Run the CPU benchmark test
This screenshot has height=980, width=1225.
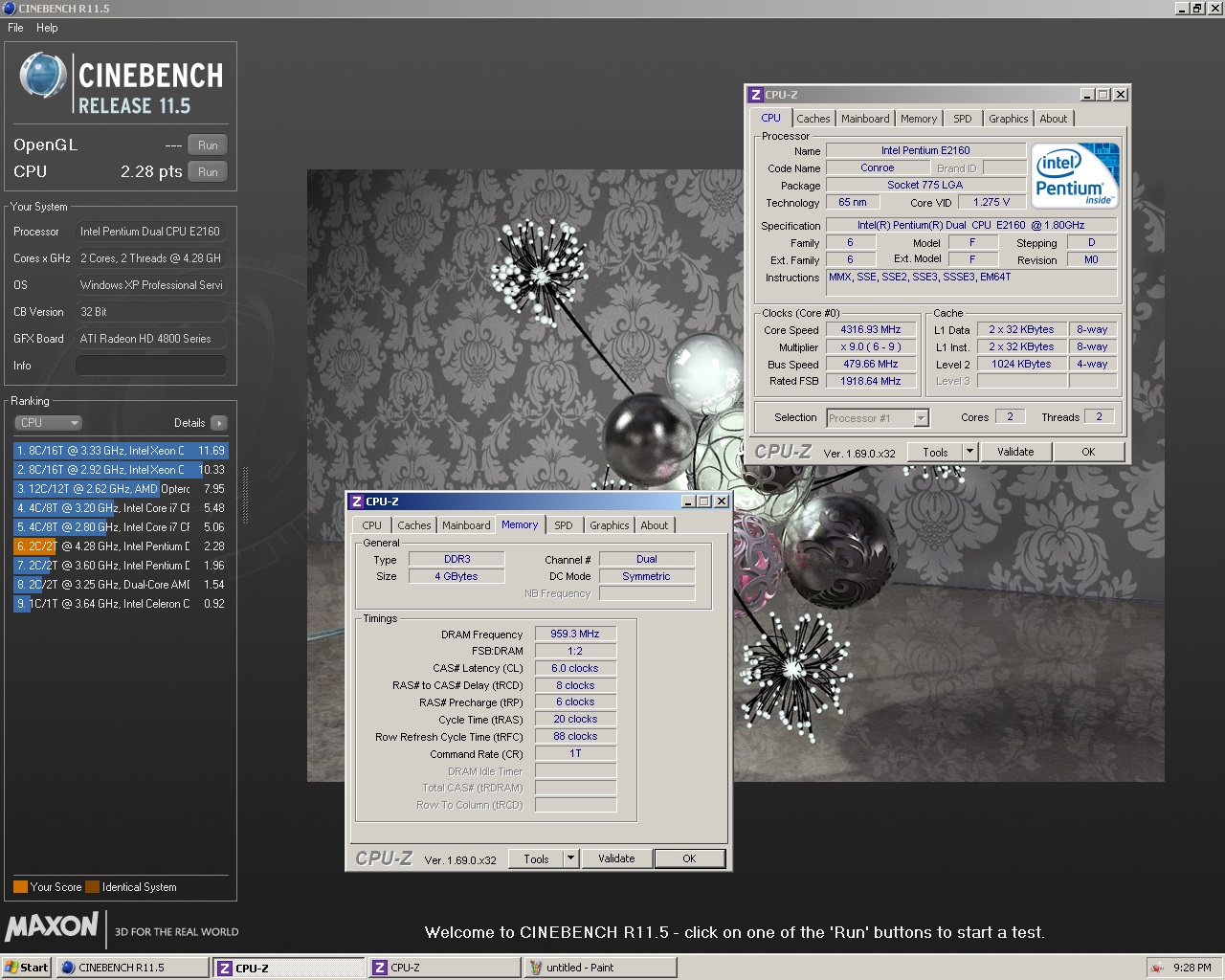coord(208,172)
